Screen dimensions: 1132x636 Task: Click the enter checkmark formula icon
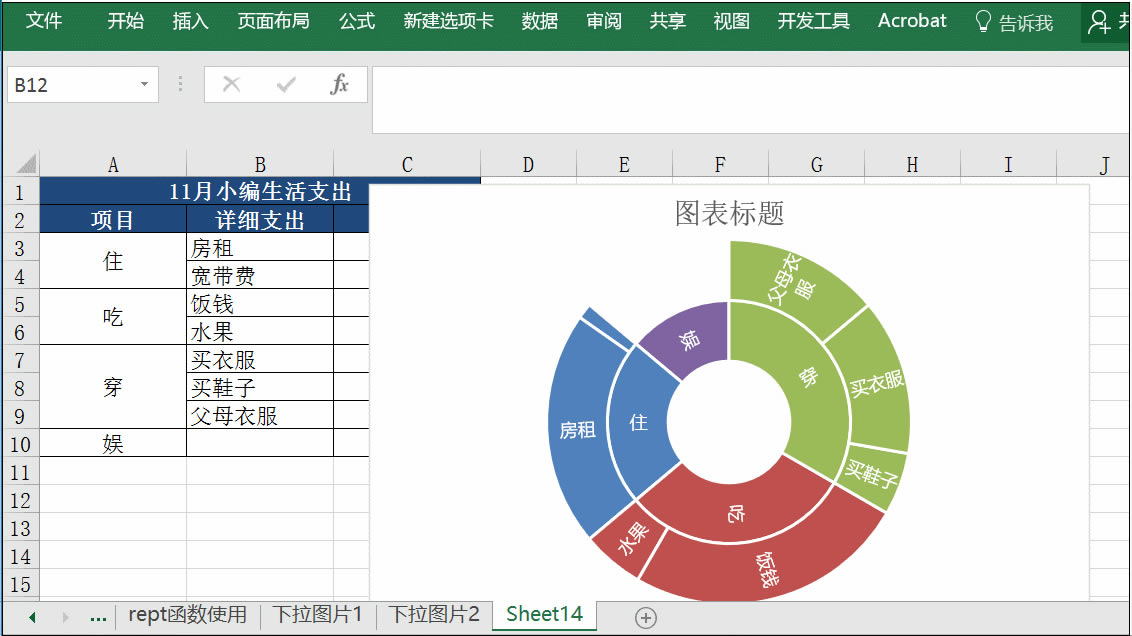point(286,84)
